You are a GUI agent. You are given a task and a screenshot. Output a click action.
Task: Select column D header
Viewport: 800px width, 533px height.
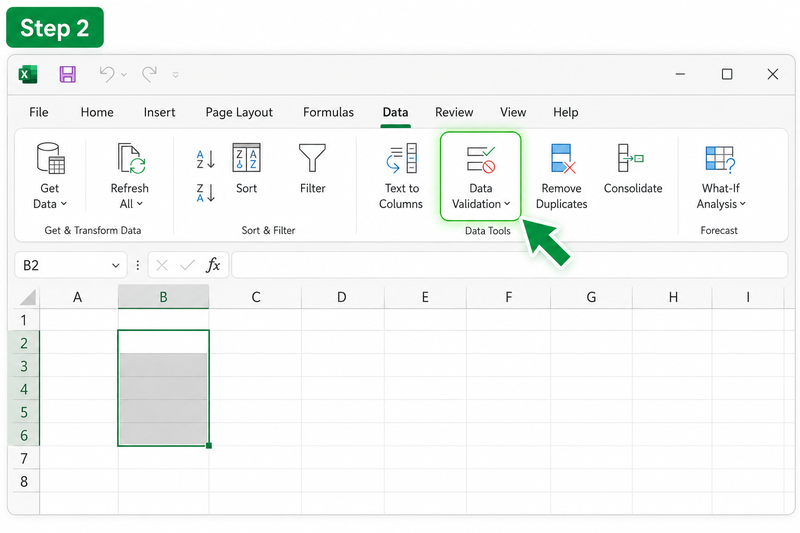click(x=342, y=297)
